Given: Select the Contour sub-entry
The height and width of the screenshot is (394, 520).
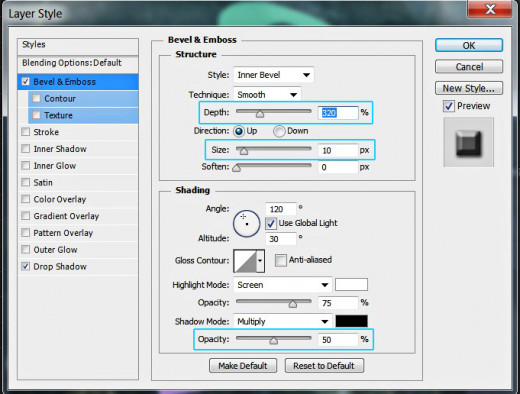Looking at the screenshot, I should click(x=83, y=99).
